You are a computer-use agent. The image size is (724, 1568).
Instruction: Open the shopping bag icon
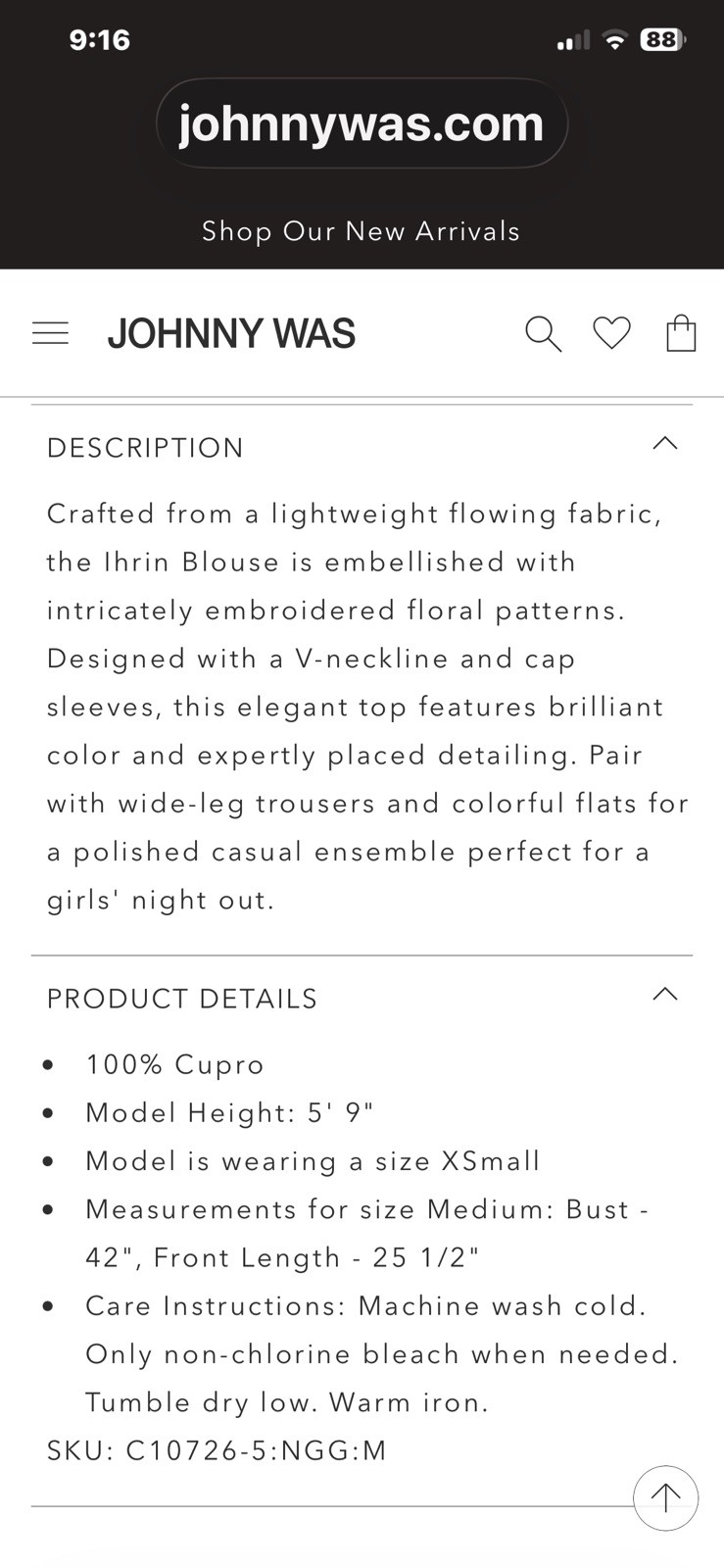point(681,333)
